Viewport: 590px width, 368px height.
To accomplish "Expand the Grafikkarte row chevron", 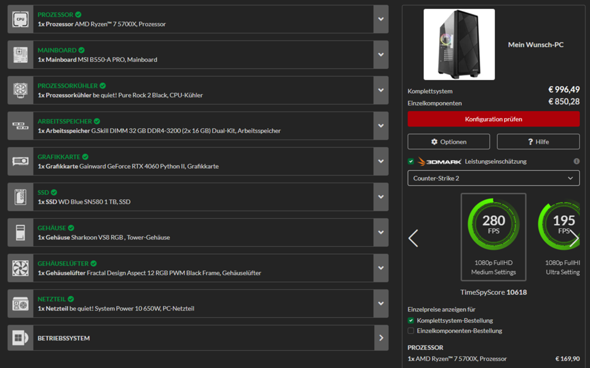I will click(x=381, y=161).
